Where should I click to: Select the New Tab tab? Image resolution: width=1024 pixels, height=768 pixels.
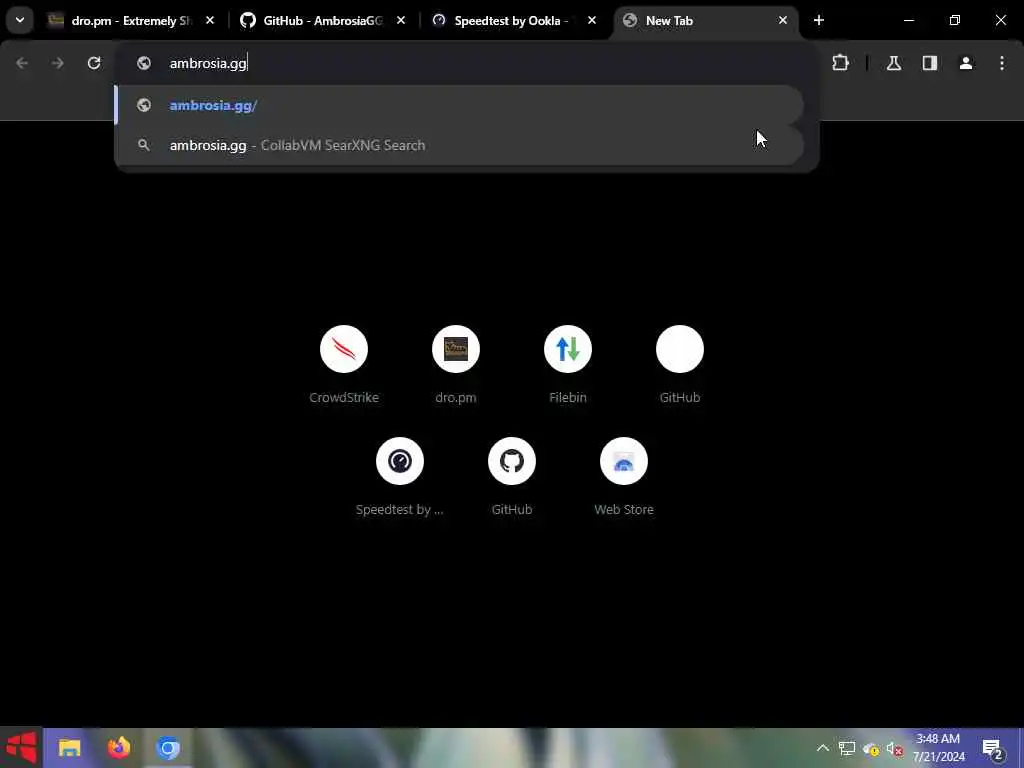pos(707,20)
